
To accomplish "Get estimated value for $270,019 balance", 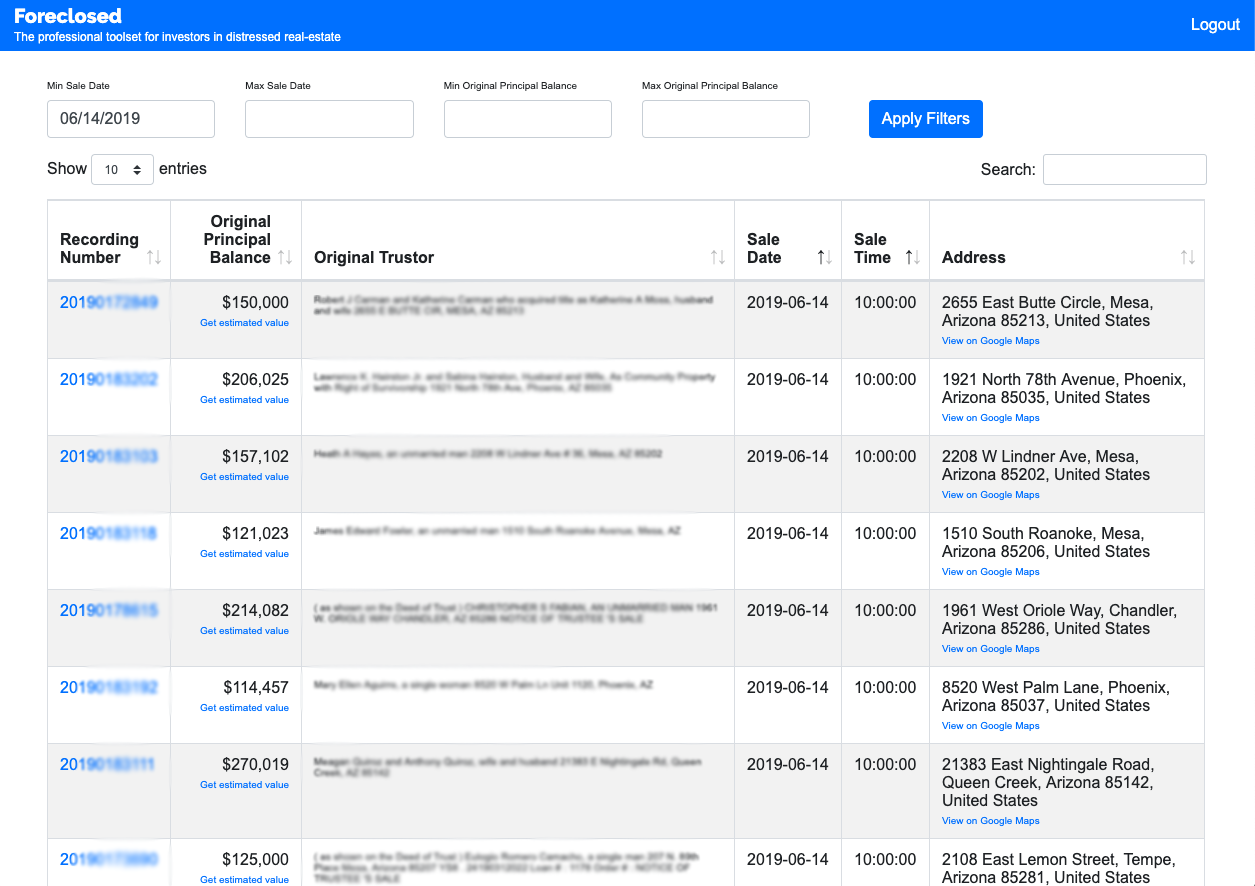I will pyautogui.click(x=244, y=785).
